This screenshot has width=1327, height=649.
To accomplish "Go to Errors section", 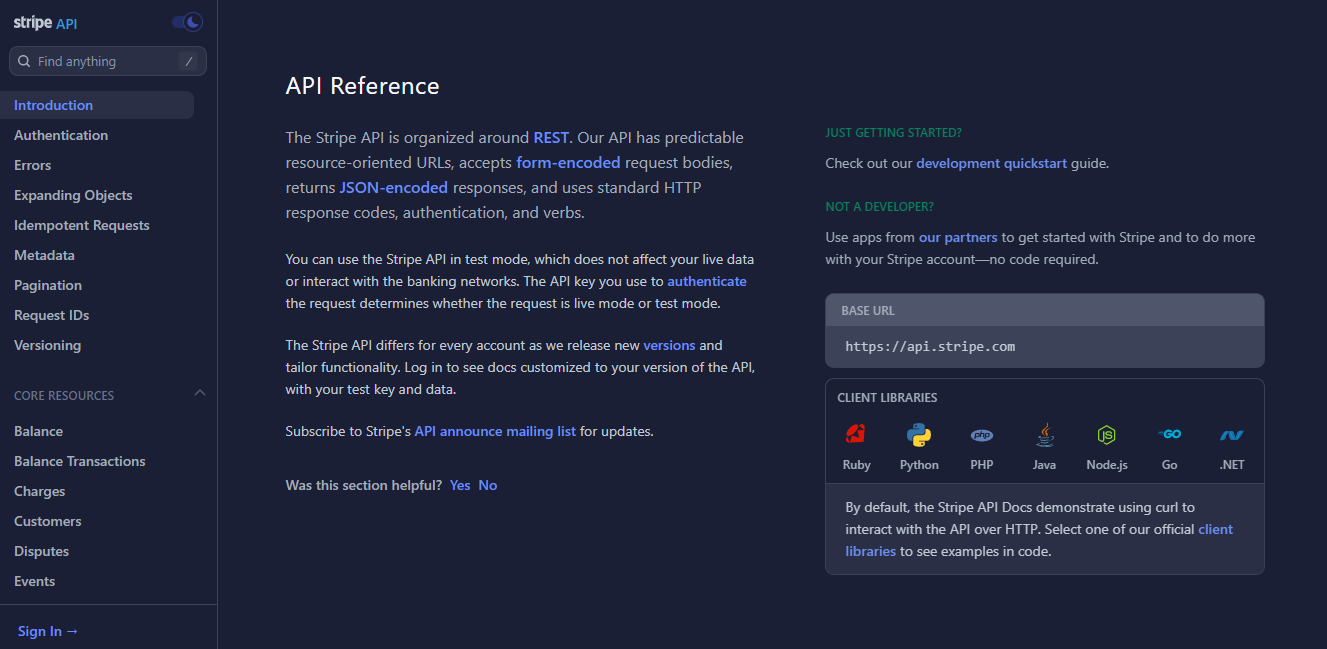I will click(33, 165).
